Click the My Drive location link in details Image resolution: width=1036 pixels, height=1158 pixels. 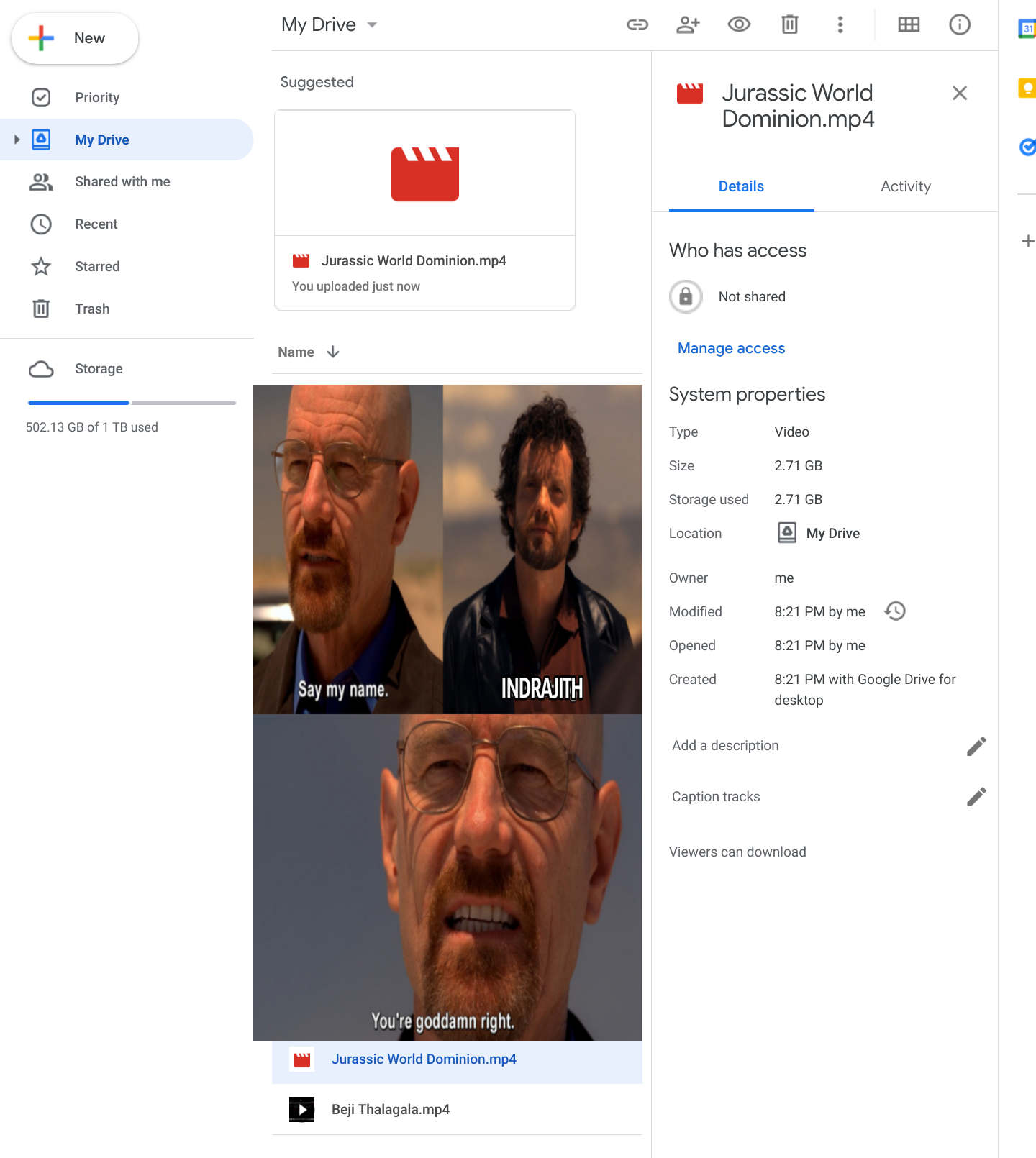833,534
